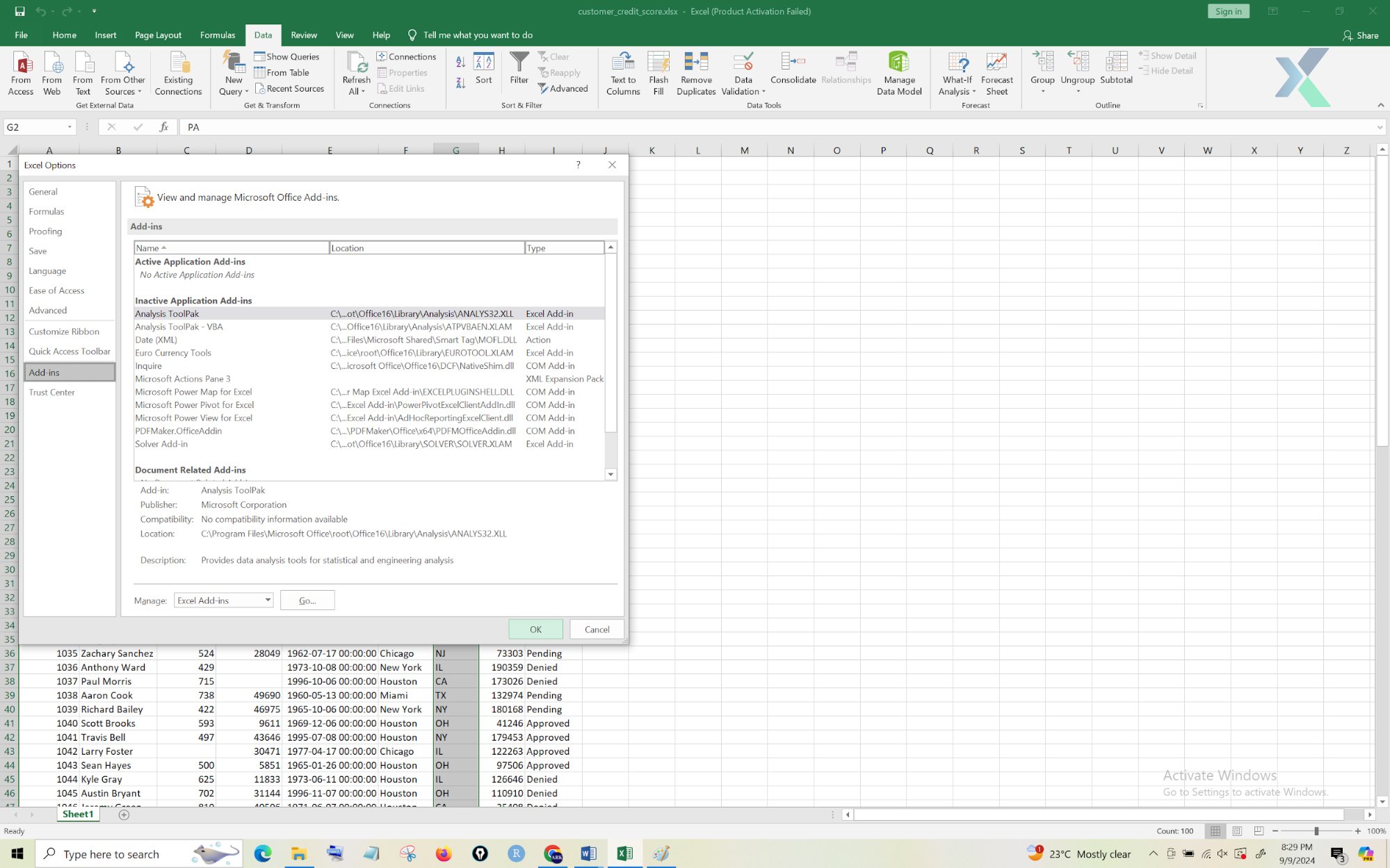Screen dimensions: 1390x868
Task: Switch to the Formulas ribbon tab
Action: (x=218, y=35)
